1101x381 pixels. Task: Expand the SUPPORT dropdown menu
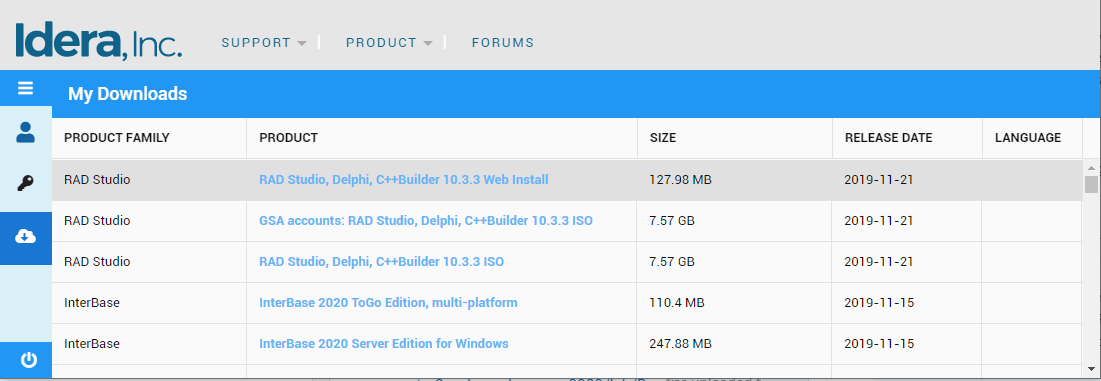click(x=263, y=43)
